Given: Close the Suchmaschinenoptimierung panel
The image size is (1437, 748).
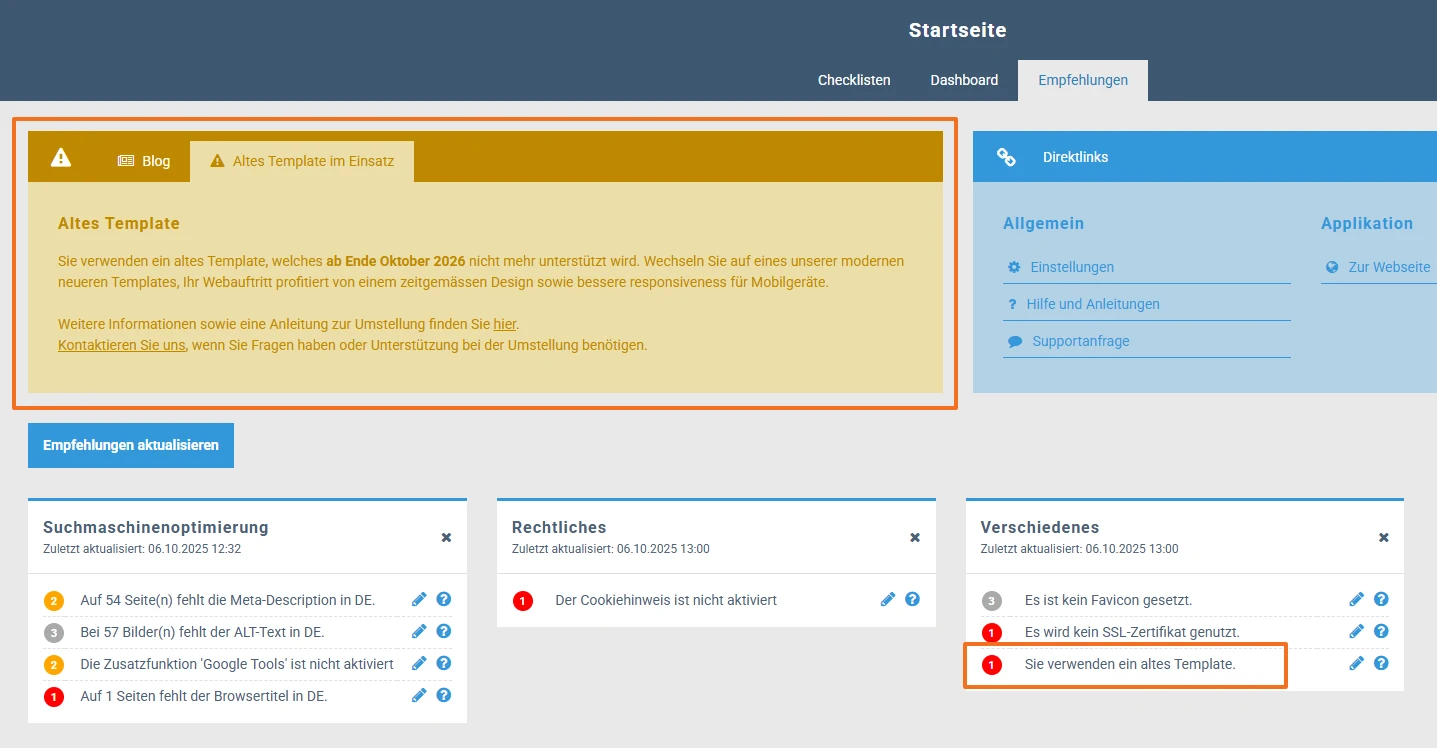Looking at the screenshot, I should 446,538.
